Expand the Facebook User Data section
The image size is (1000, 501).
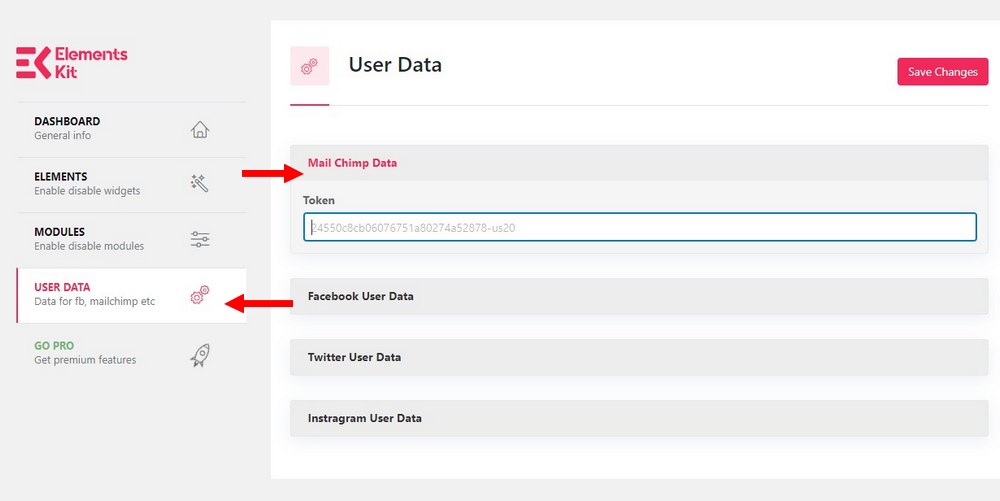(639, 296)
